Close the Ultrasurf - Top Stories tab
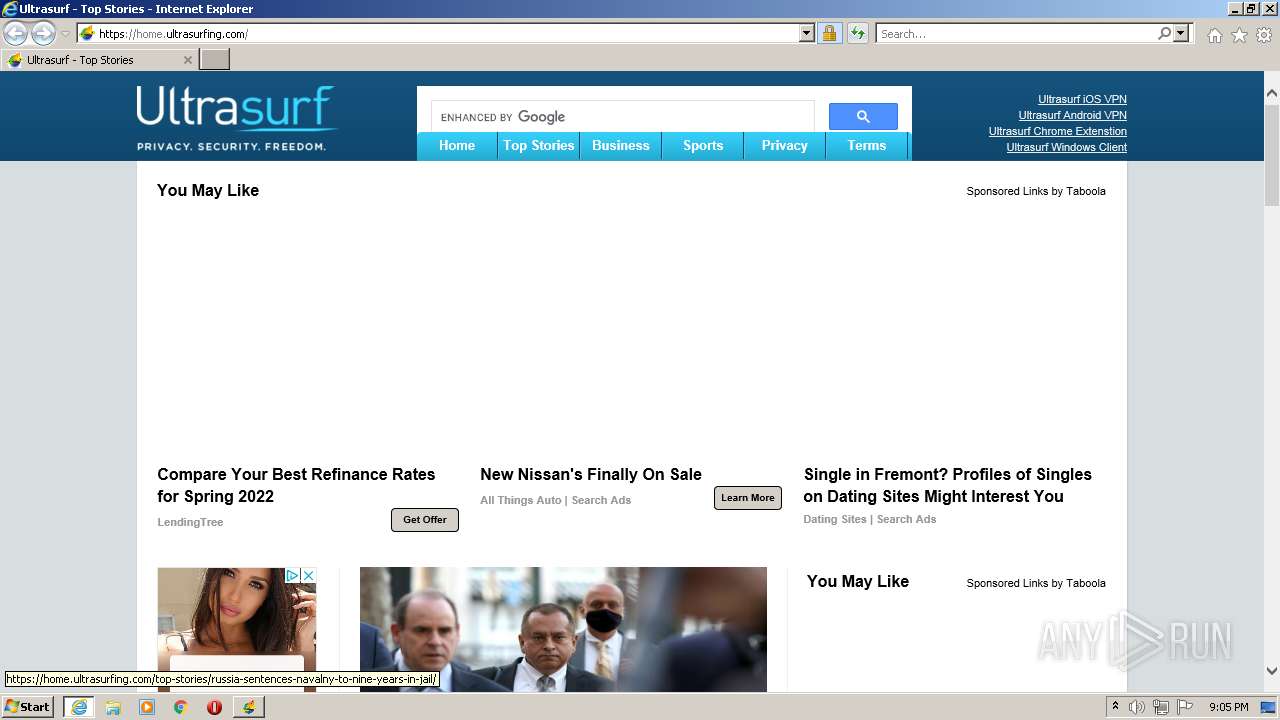Screen dimensions: 1280x720 (187, 60)
